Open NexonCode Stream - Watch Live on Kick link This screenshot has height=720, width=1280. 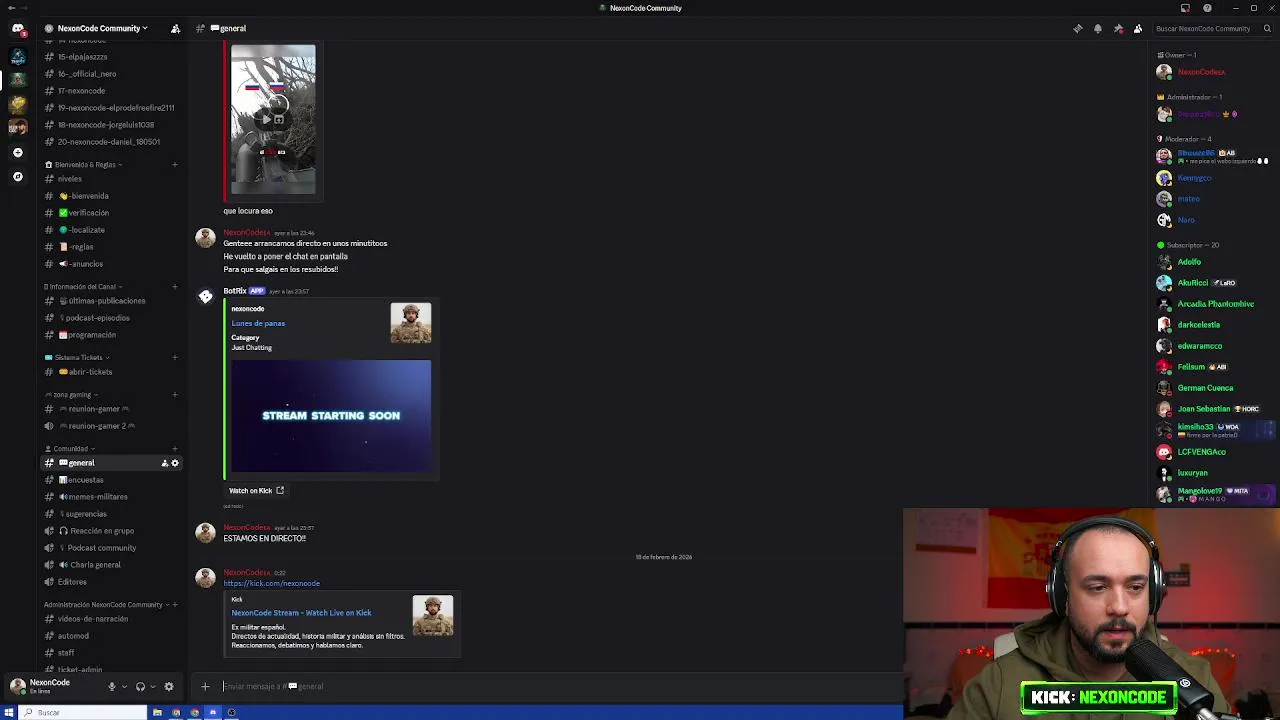(x=301, y=613)
